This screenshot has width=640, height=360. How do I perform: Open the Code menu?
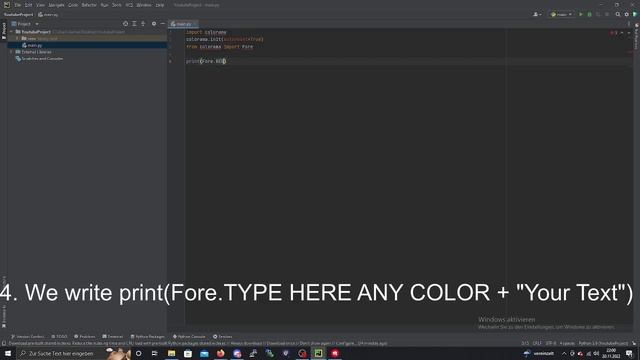click(x=73, y=5)
